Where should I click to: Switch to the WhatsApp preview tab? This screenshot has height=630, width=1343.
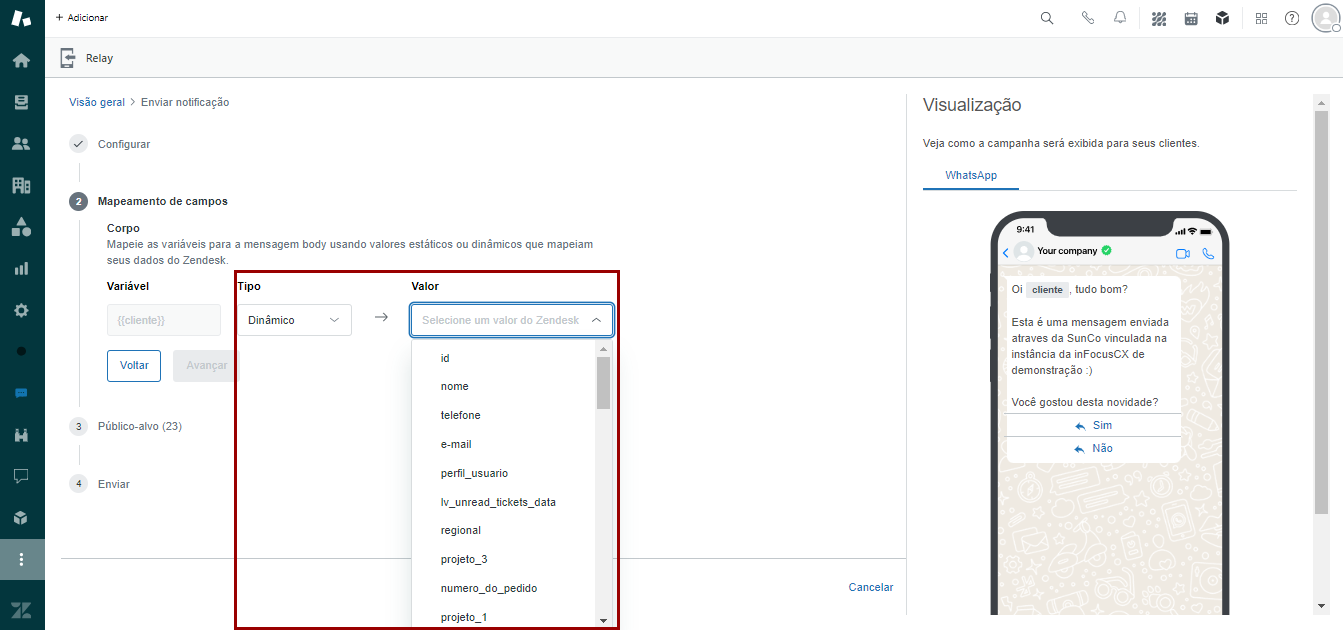(x=970, y=175)
